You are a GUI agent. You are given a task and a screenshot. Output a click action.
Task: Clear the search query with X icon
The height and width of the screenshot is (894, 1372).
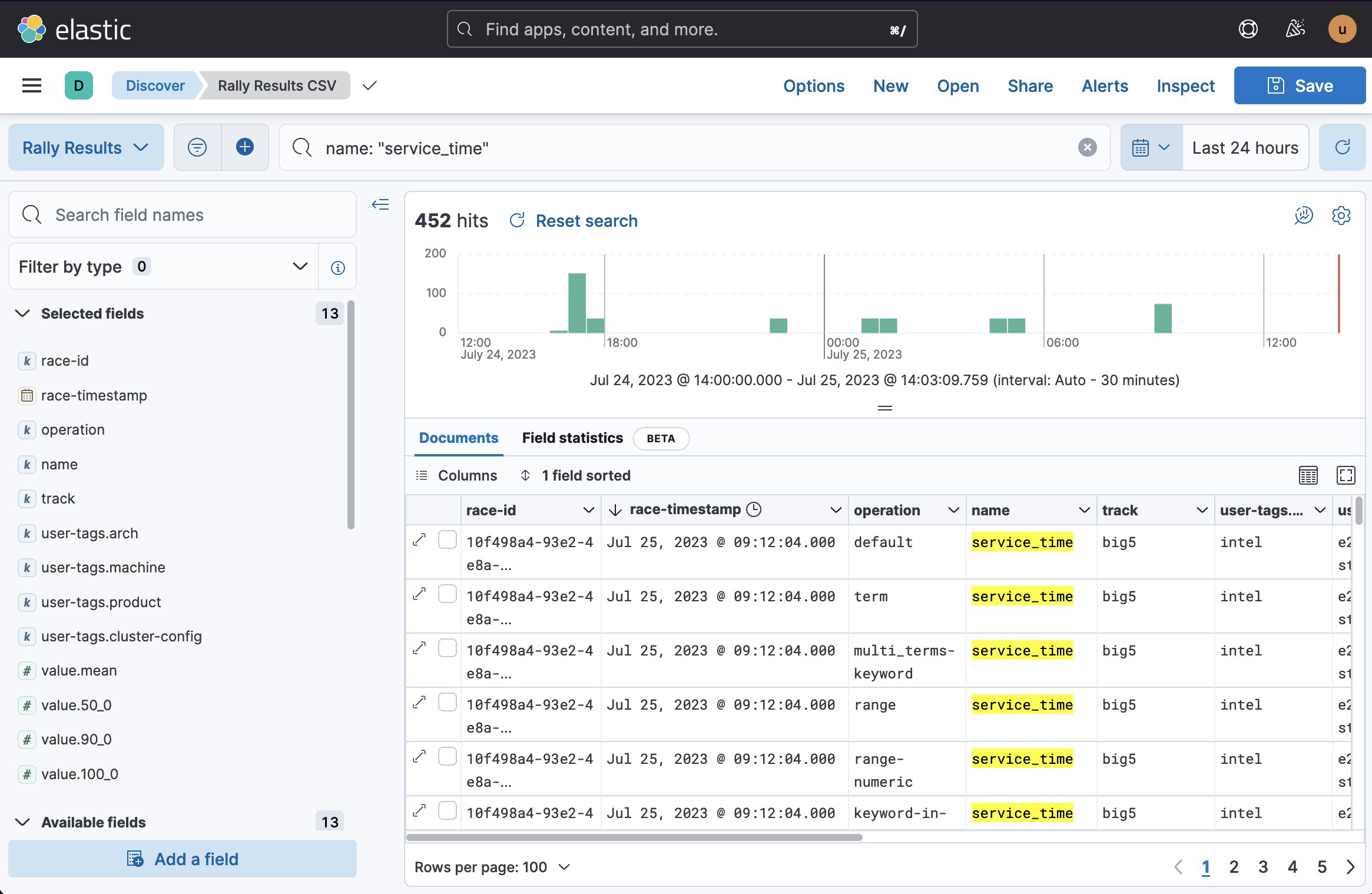point(1087,147)
